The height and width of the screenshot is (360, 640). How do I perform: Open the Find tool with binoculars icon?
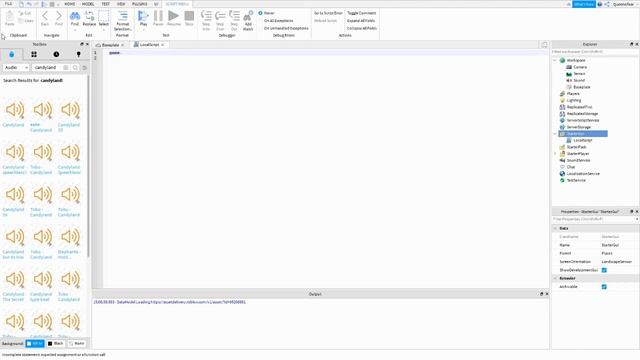tap(75, 18)
